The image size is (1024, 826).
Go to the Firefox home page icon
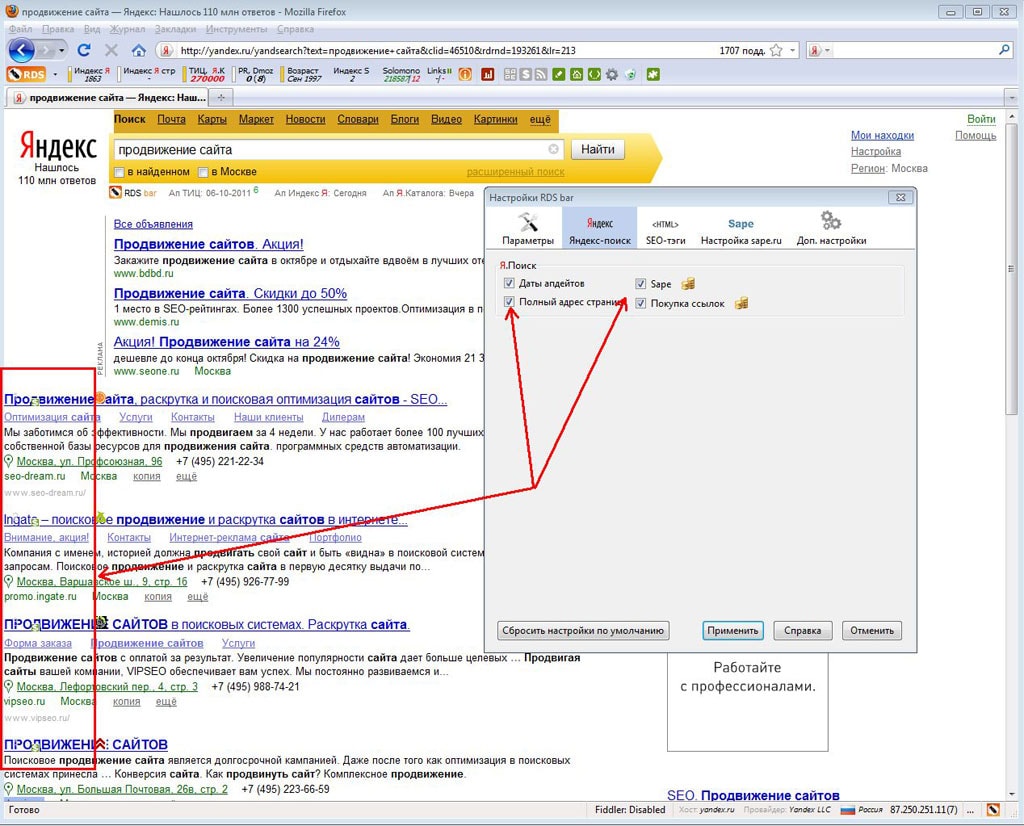tap(138, 50)
